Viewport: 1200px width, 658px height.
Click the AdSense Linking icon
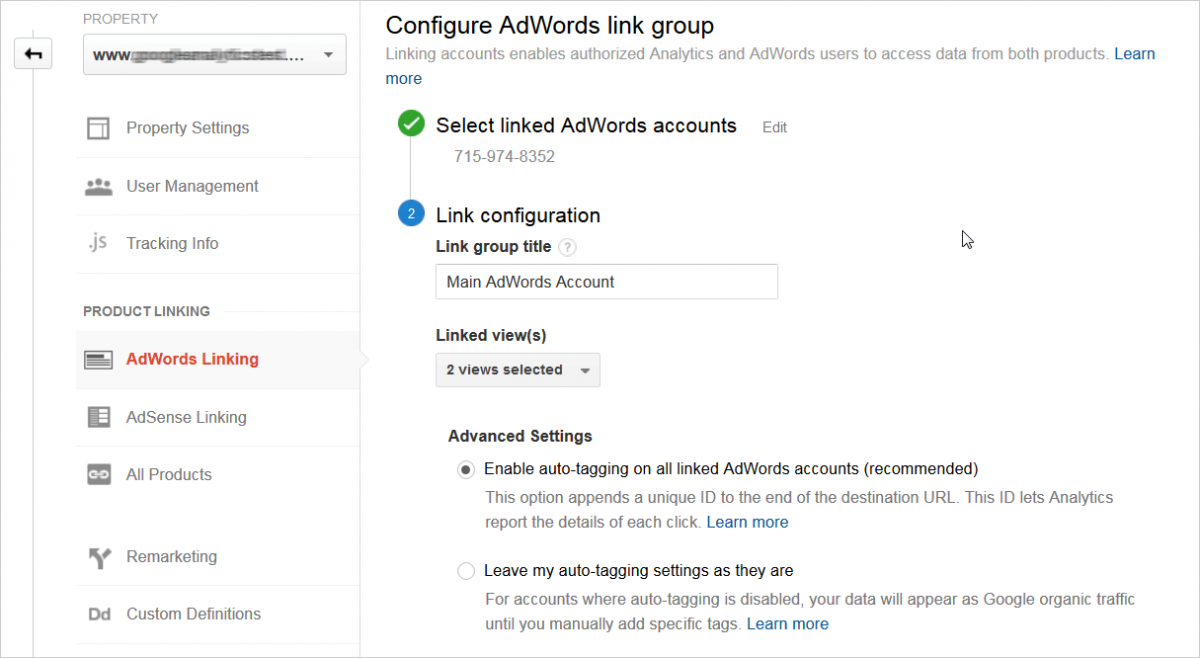(98, 417)
